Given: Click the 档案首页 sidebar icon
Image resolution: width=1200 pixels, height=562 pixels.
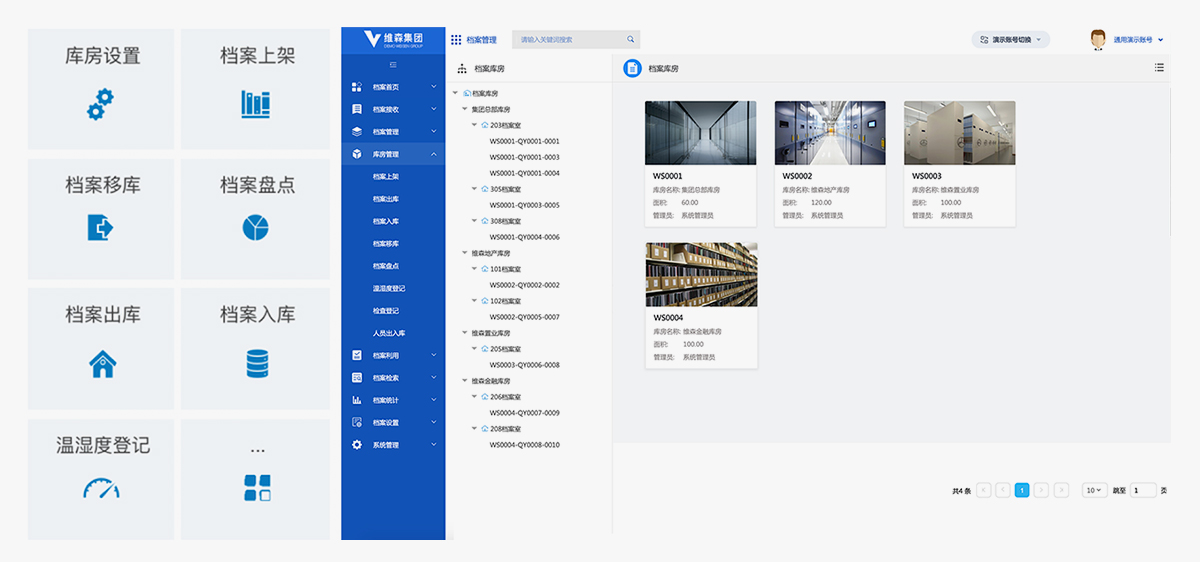Looking at the screenshot, I should (357, 87).
